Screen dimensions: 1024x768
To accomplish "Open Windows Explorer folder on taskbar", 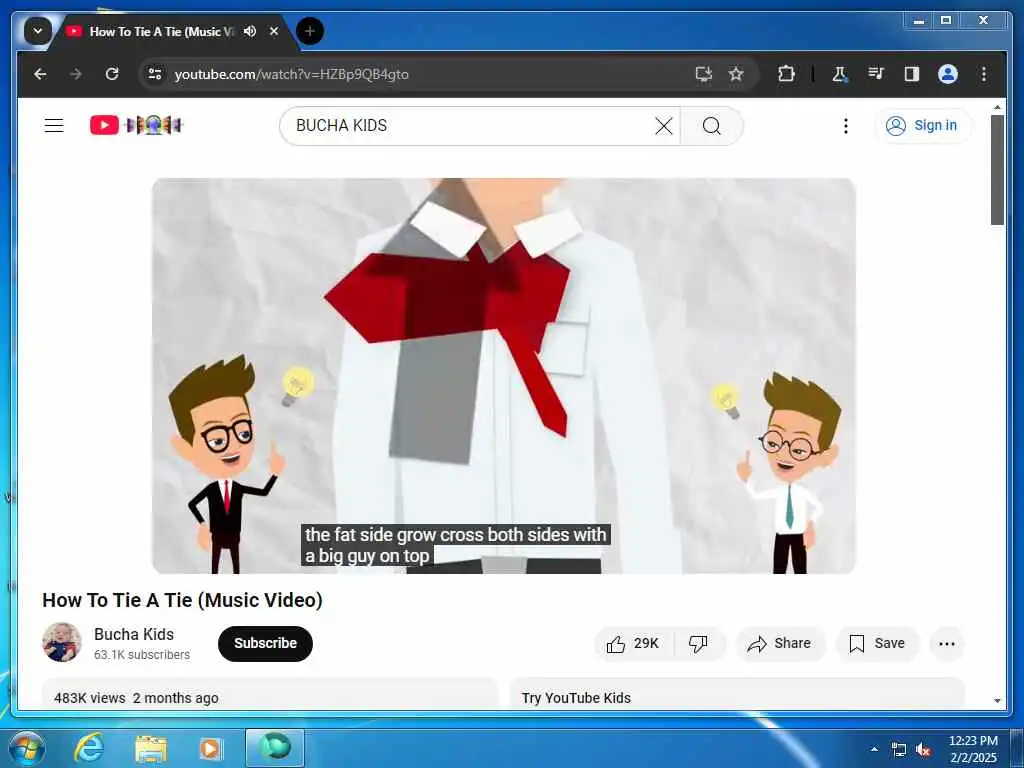I will (x=151, y=748).
